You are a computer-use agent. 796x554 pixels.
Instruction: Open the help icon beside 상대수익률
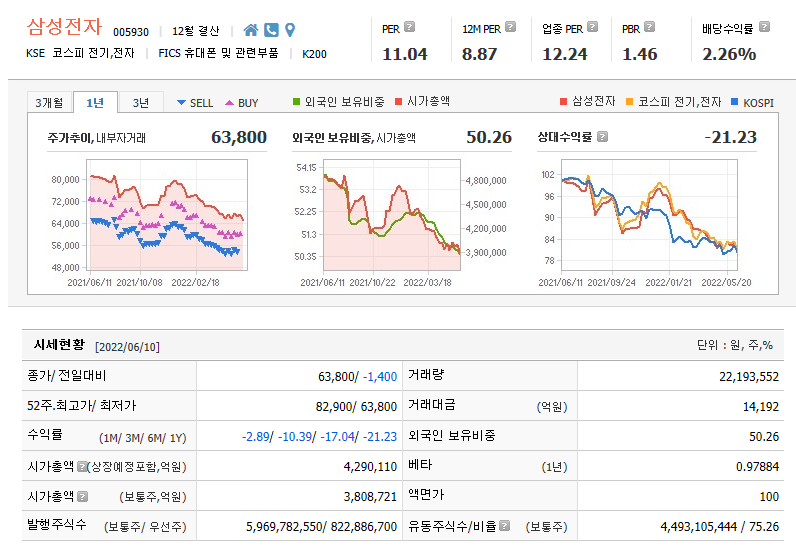[602, 137]
